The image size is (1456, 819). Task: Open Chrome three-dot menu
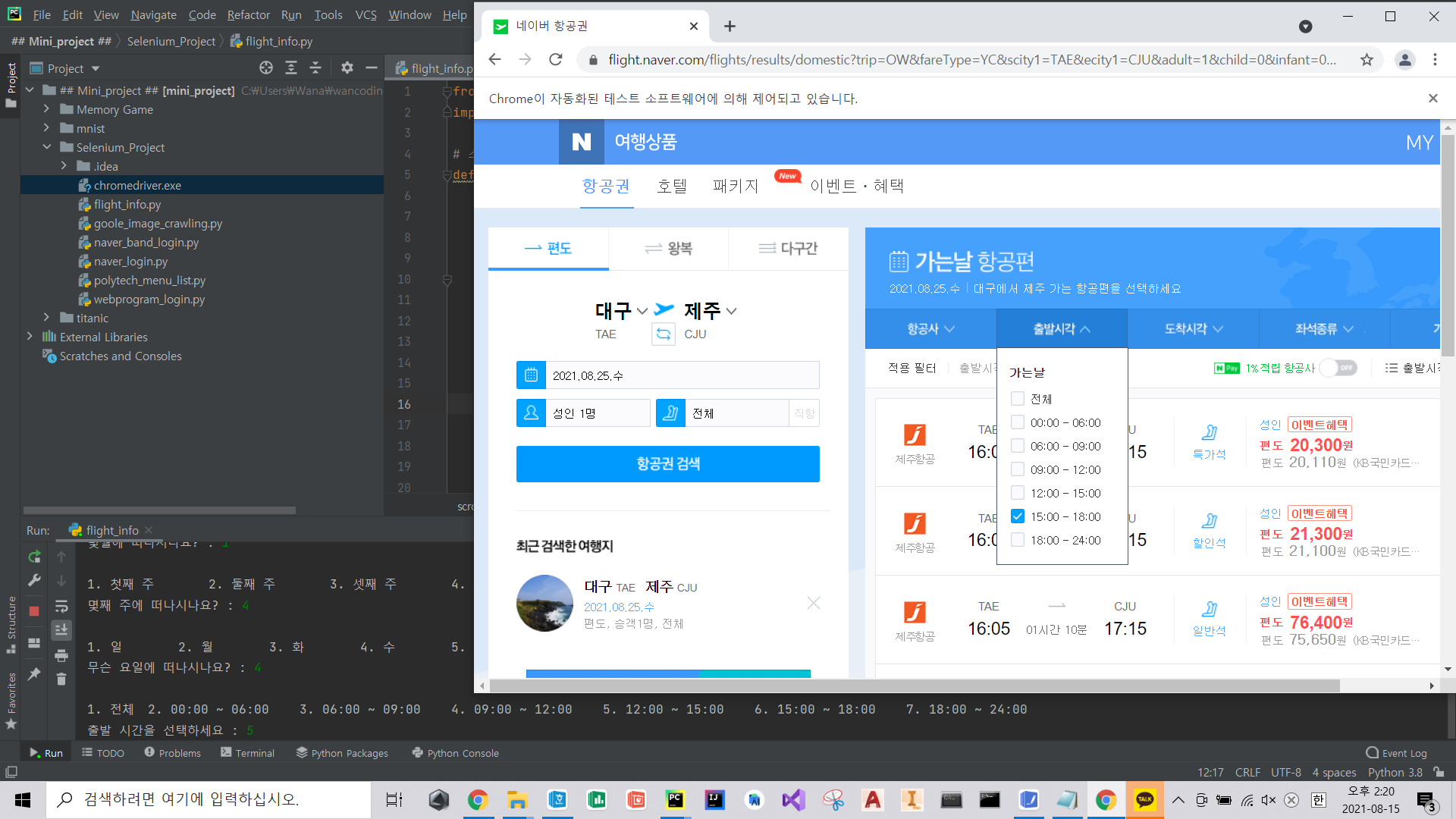pyautogui.click(x=1435, y=59)
